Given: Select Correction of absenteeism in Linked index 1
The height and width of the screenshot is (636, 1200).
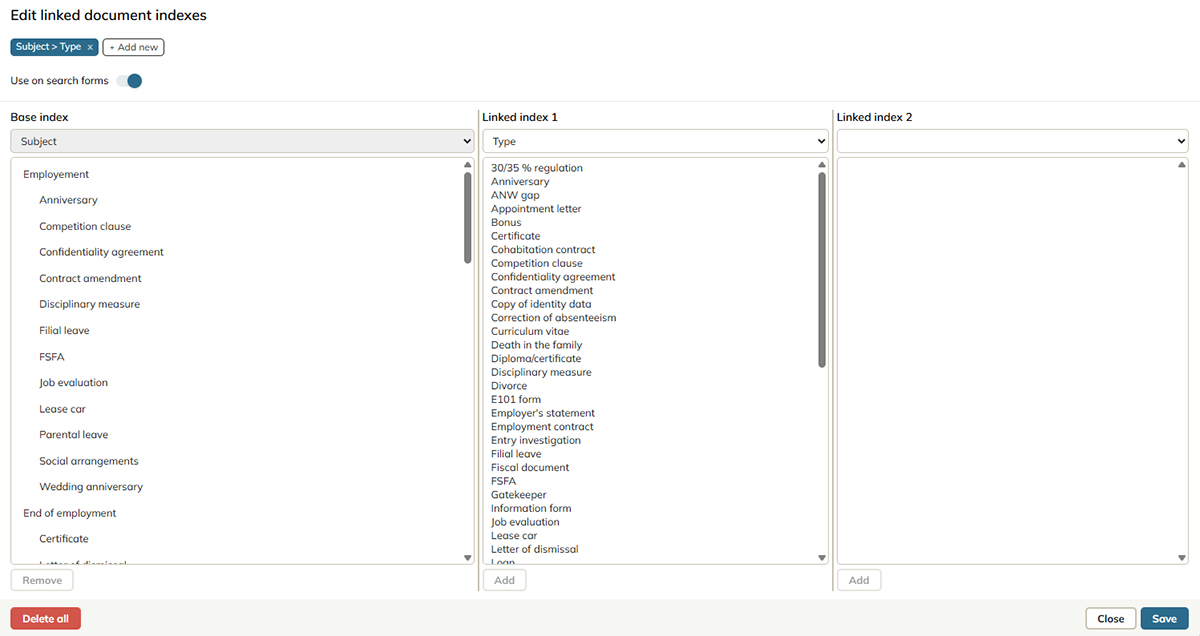Looking at the screenshot, I should (554, 318).
